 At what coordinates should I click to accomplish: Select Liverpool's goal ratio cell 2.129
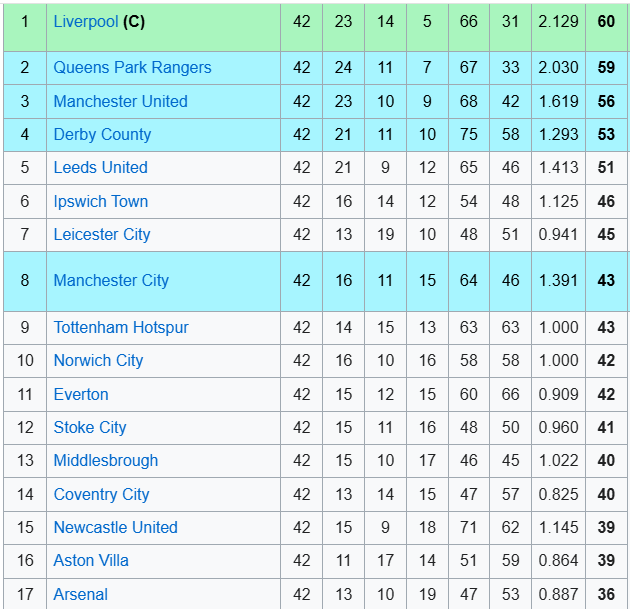558,28
